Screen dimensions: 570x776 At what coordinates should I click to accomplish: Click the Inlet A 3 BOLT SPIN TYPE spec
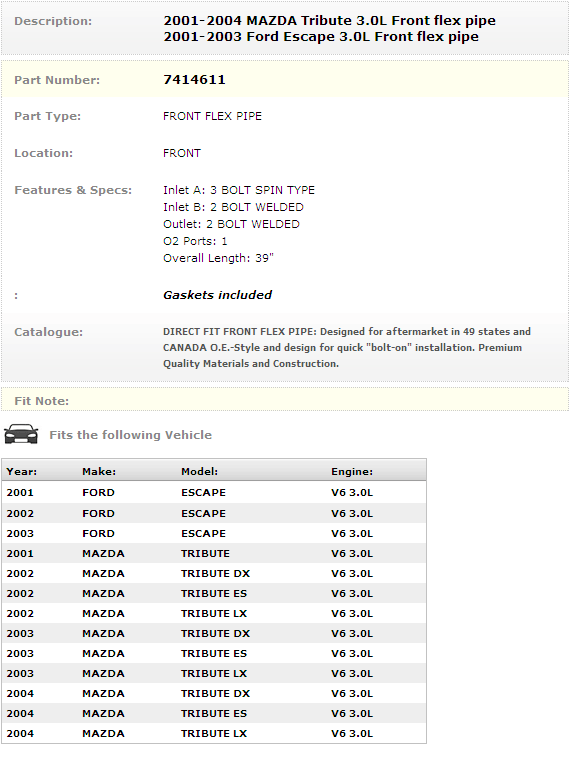(x=239, y=190)
